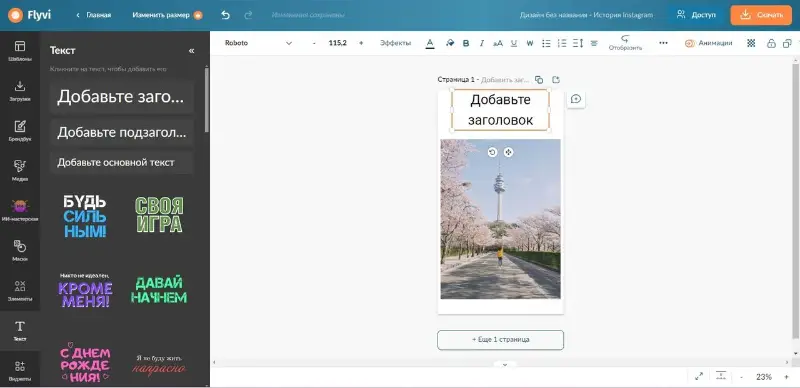This screenshot has height=388, width=800.
Task: Add body text Добавьте основной текст
Action: click(121, 162)
